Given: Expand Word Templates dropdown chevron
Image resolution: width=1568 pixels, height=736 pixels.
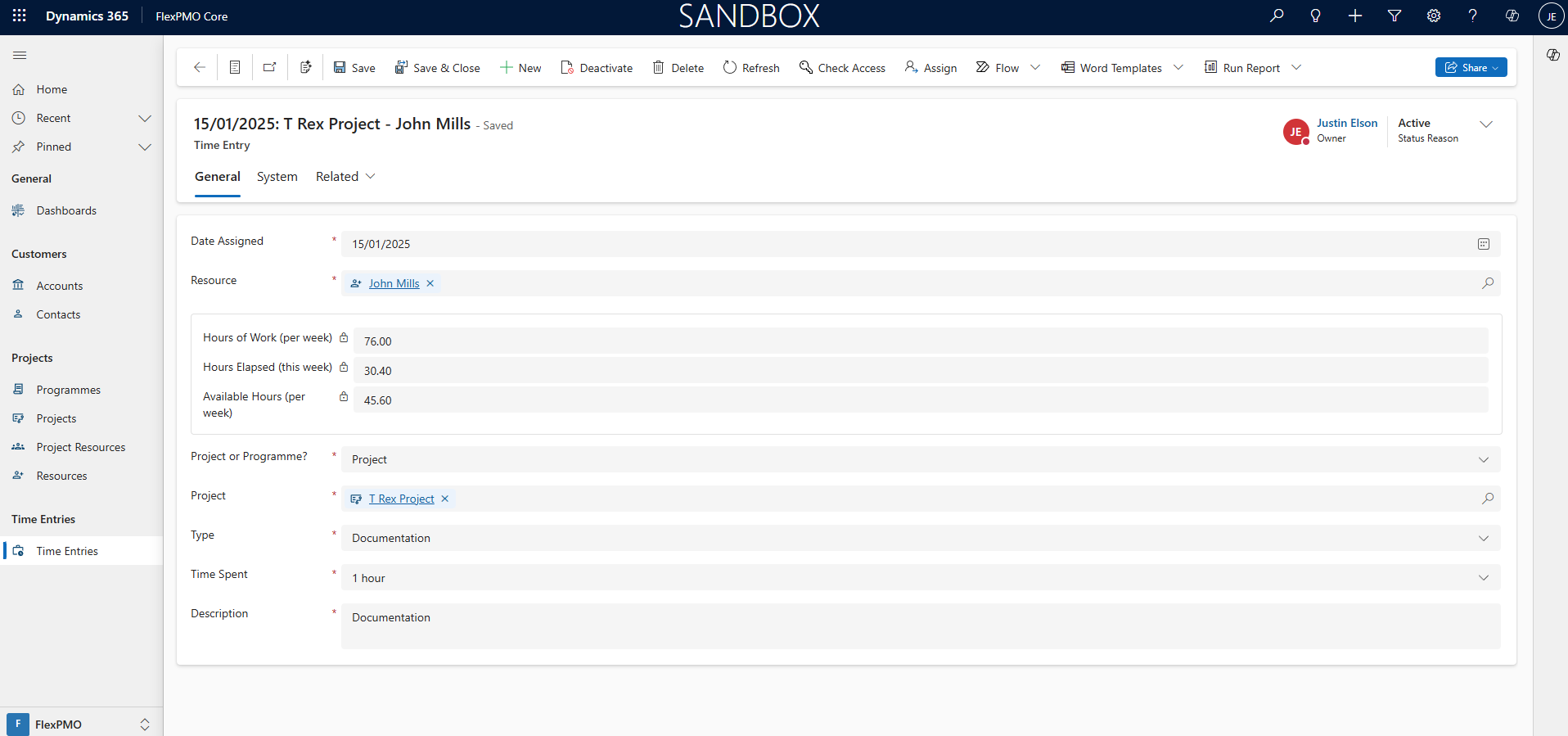Looking at the screenshot, I should [1178, 68].
